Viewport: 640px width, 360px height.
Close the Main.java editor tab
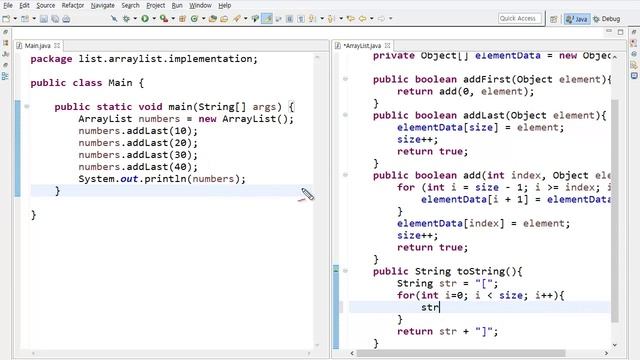(x=57, y=46)
